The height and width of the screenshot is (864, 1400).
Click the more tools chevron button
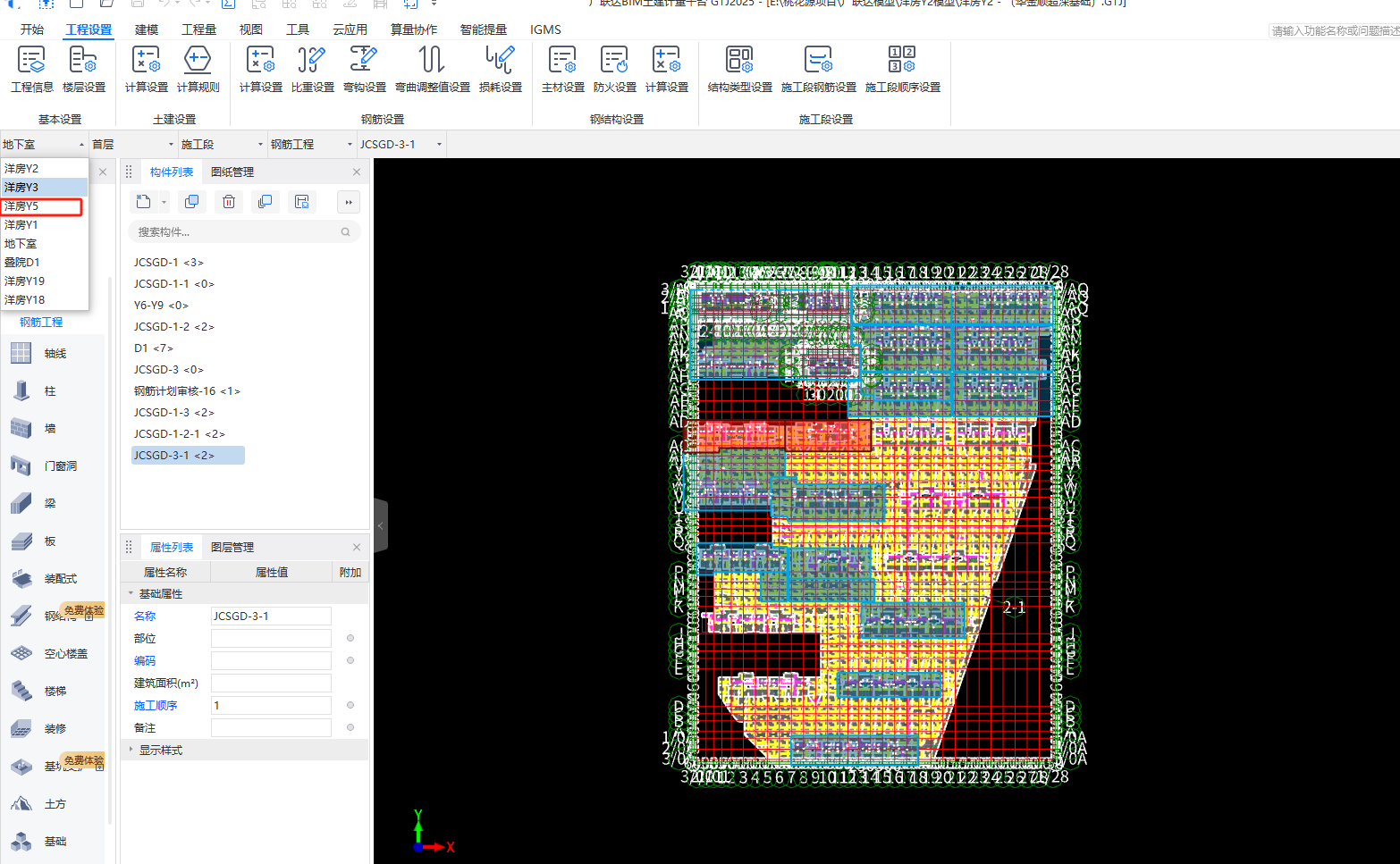pyautogui.click(x=349, y=202)
